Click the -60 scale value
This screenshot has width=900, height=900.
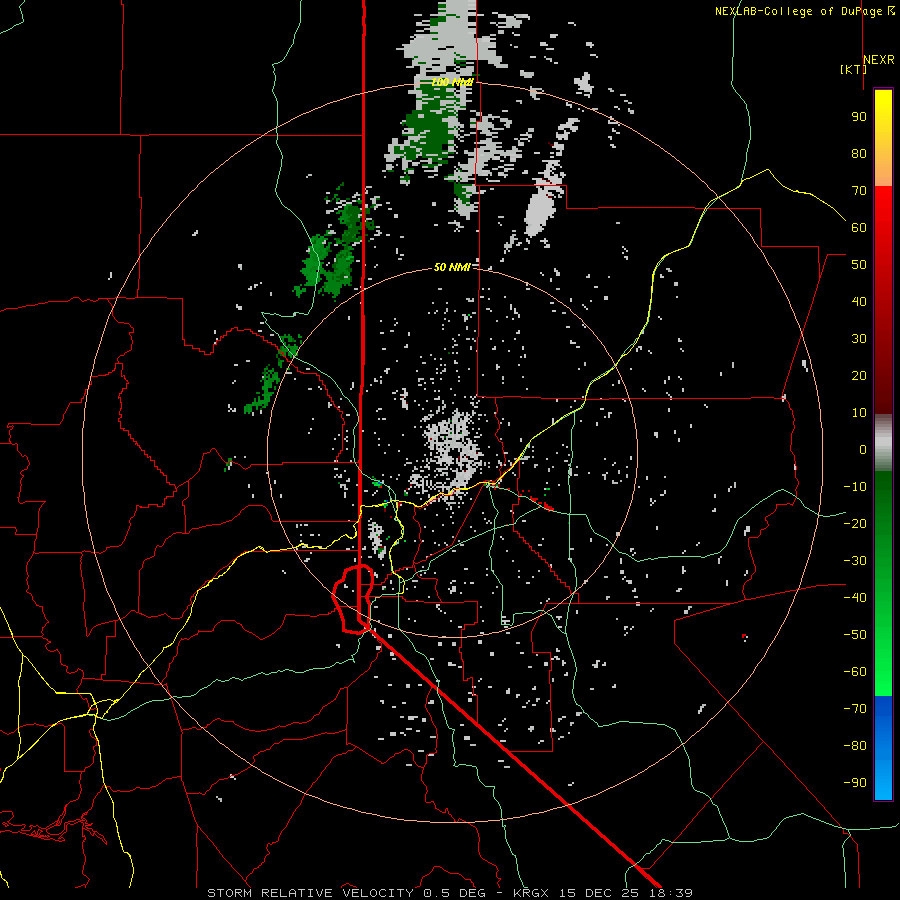[855, 672]
